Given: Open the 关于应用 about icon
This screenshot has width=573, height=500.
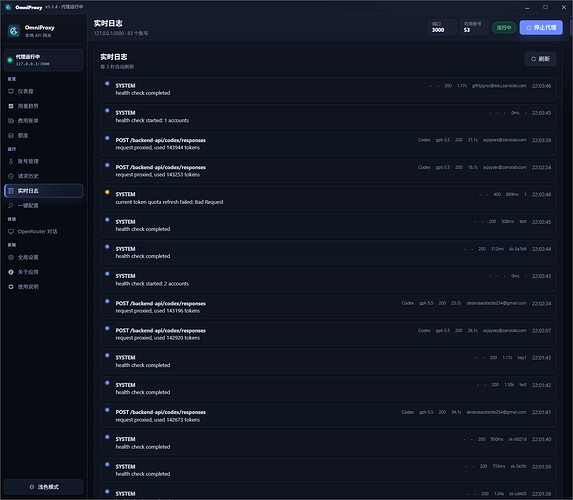Looking at the screenshot, I should [x=11, y=272].
